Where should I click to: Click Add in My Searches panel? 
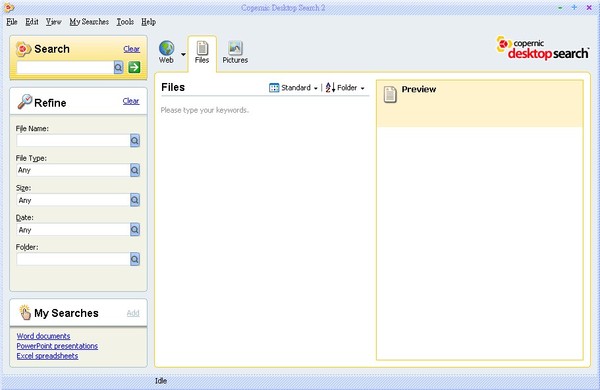[133, 313]
